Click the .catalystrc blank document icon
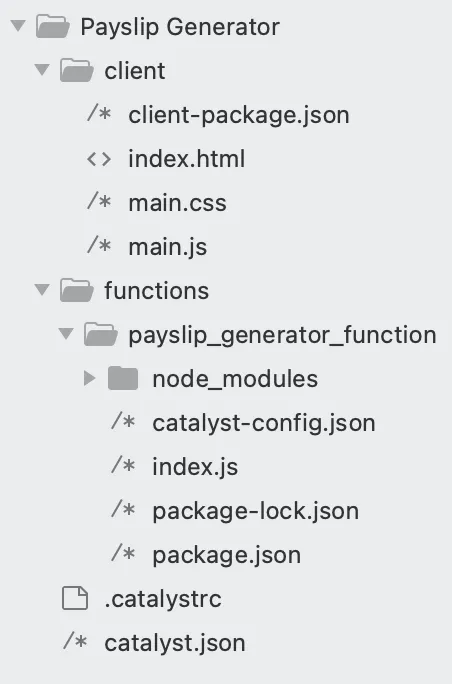Screen dimensions: 452x684 [75, 598]
